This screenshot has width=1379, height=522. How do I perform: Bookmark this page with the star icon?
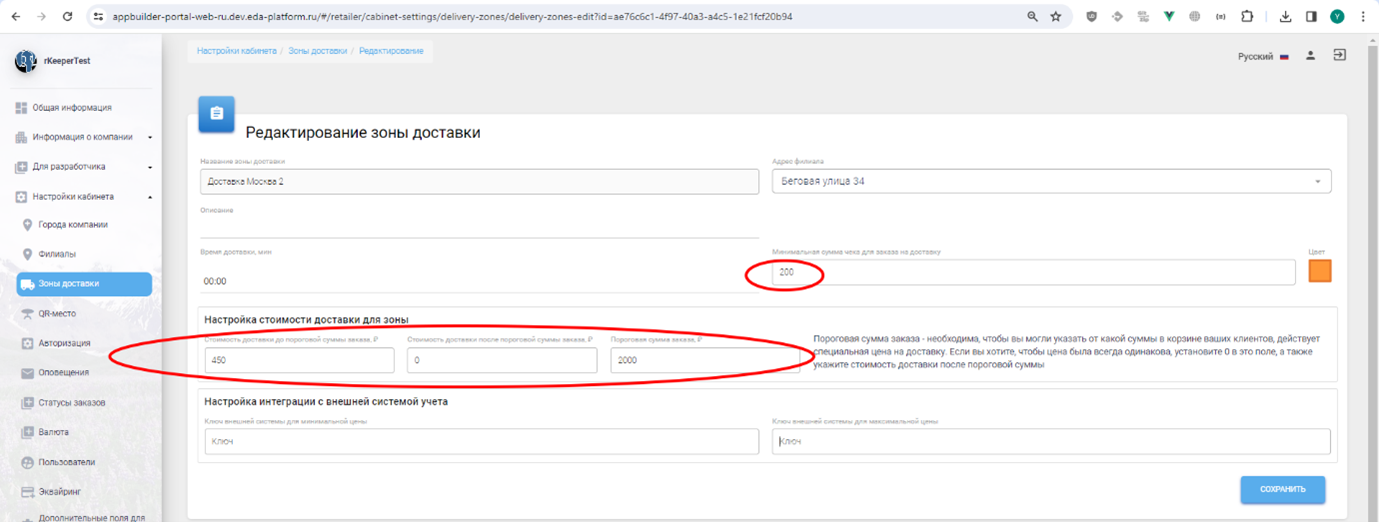(x=1055, y=17)
